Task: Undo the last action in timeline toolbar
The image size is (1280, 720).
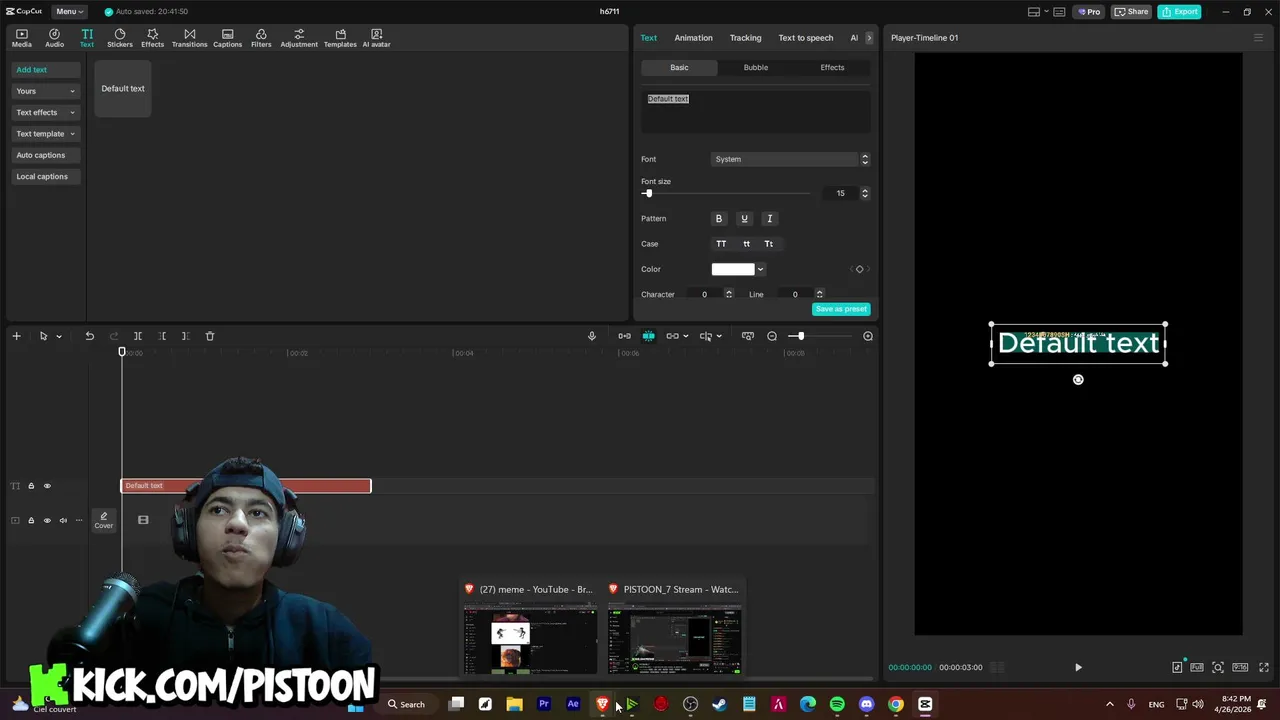Action: pos(89,336)
